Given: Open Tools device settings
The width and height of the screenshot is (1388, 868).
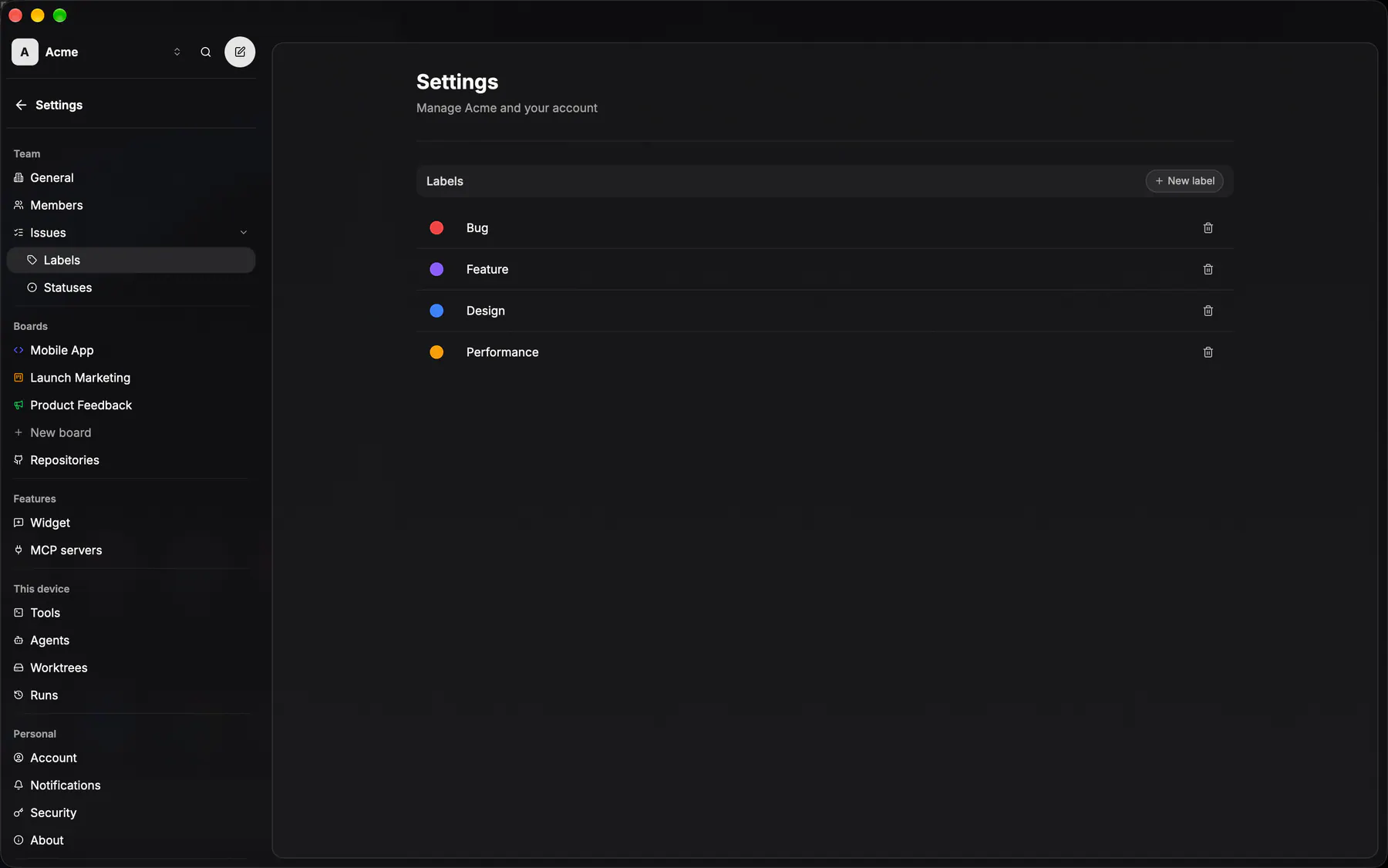Looking at the screenshot, I should coord(131,613).
